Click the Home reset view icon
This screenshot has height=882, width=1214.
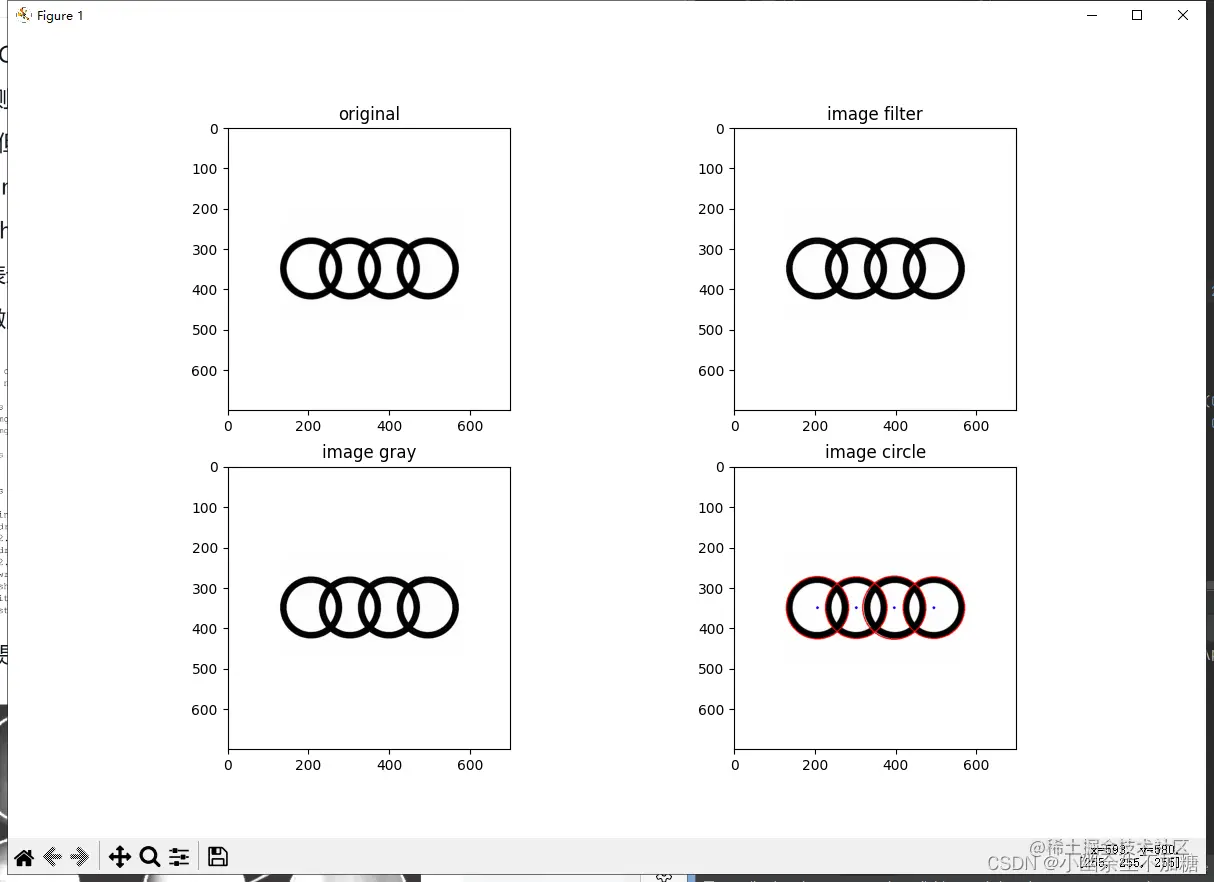click(24, 857)
